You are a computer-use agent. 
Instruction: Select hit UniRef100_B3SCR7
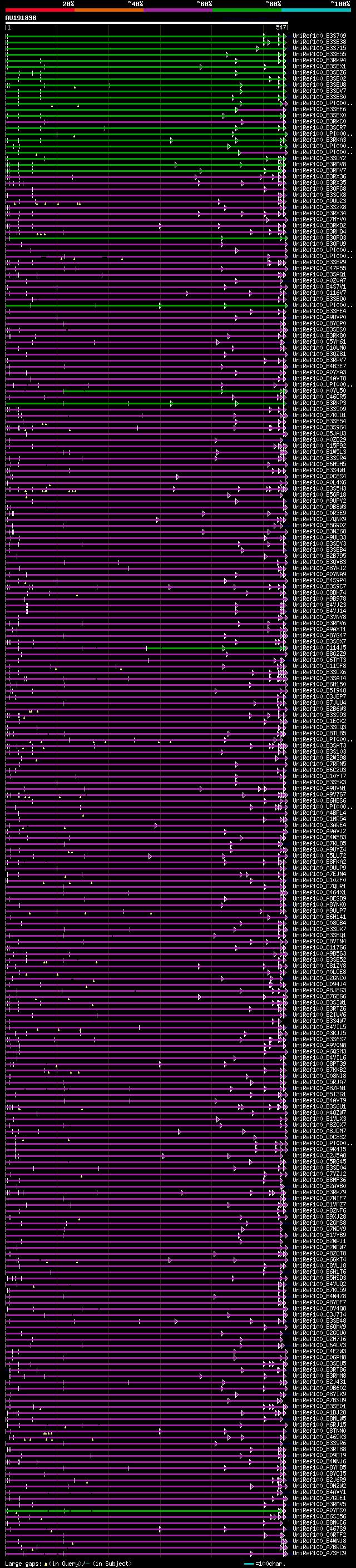319,128
